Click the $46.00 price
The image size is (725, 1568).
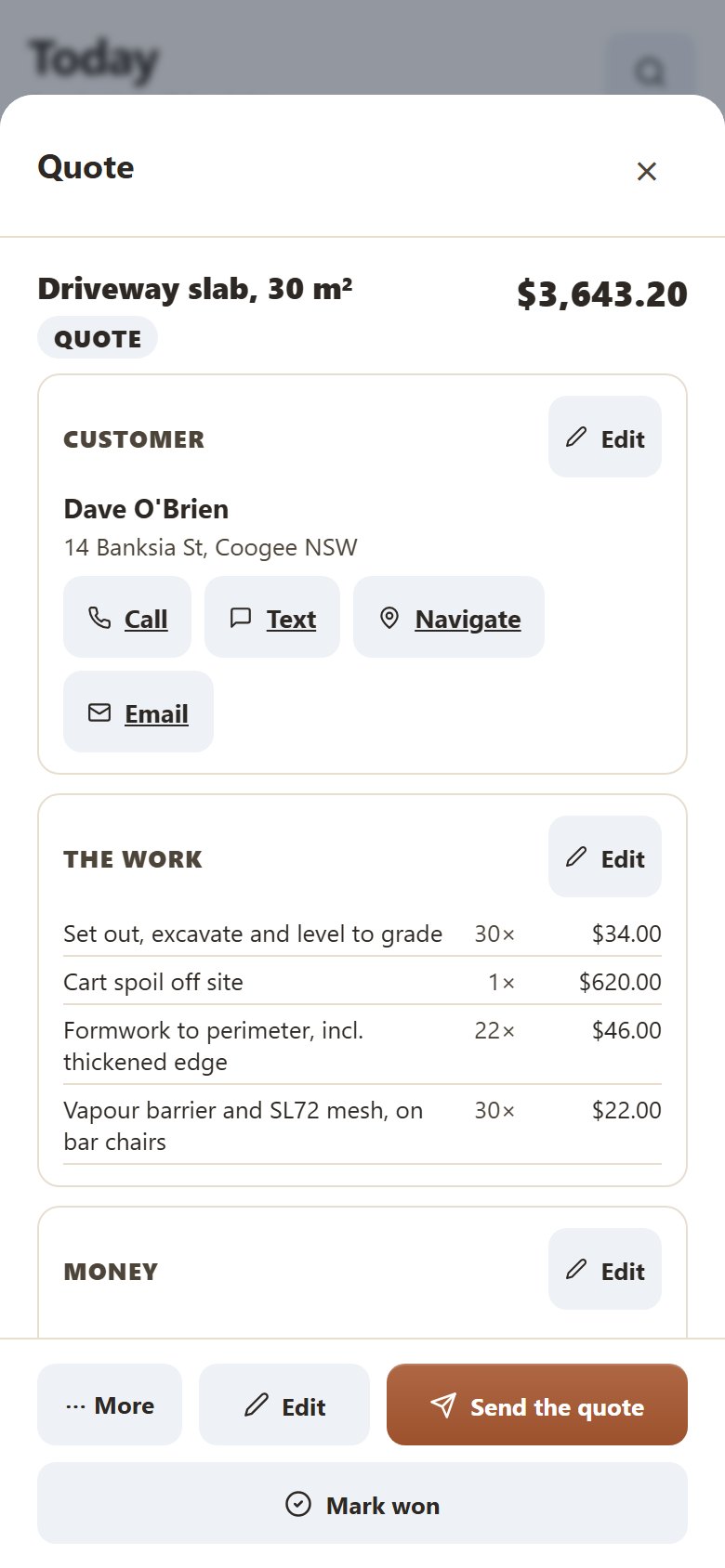pos(626,1030)
